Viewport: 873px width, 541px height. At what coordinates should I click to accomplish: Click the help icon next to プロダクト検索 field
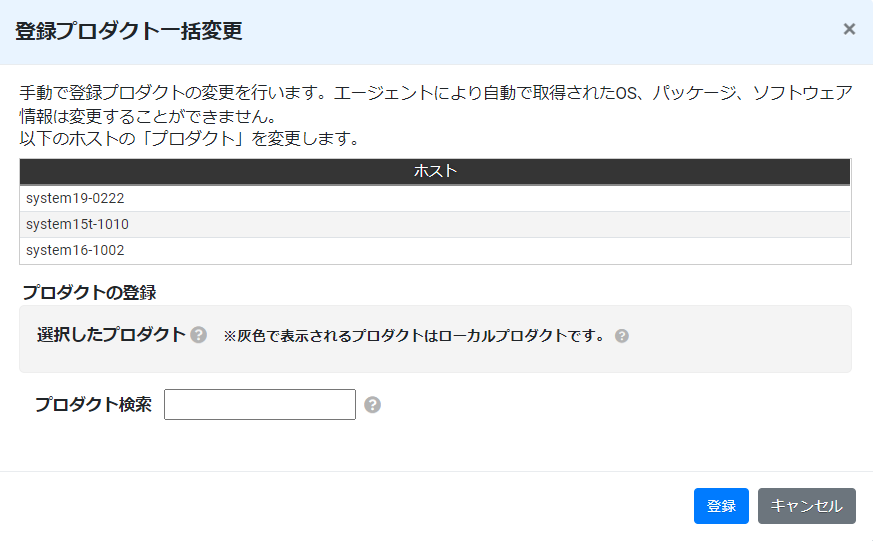pos(372,405)
